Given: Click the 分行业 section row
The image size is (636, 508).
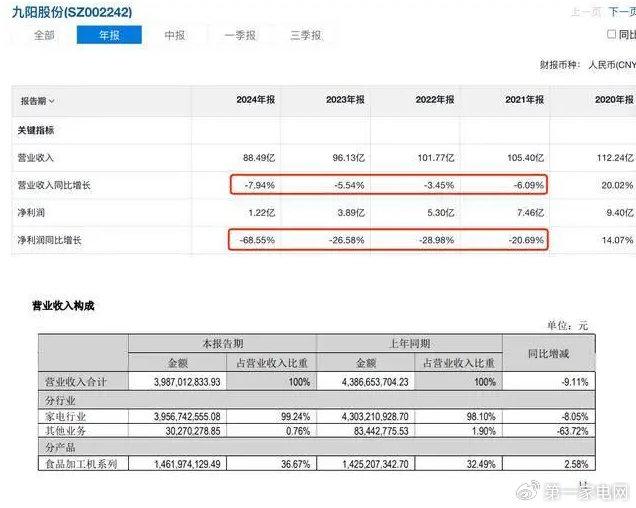Looking at the screenshot, I should pyautogui.click(x=316, y=400).
